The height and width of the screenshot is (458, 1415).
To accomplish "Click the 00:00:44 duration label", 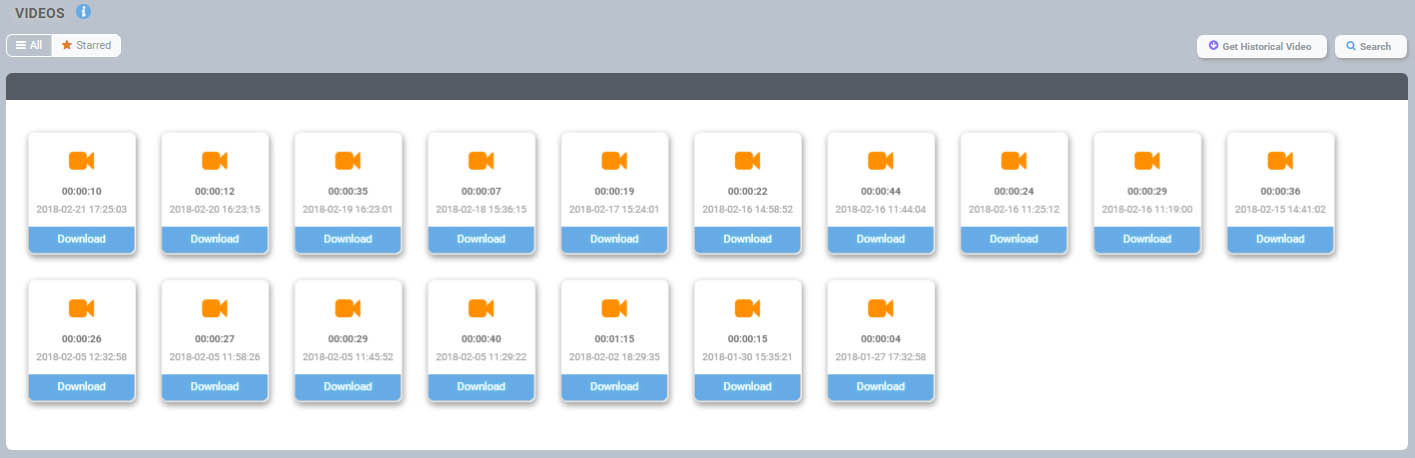I will pos(881,191).
